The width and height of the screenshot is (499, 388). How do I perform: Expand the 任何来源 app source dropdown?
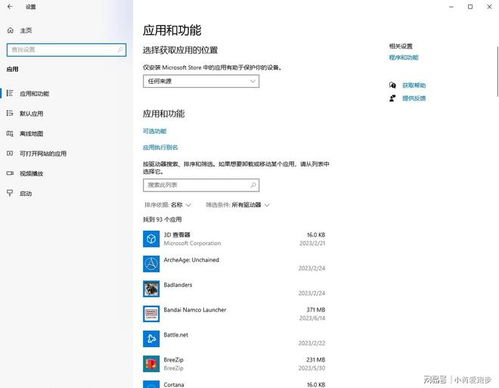pyautogui.click(x=201, y=81)
